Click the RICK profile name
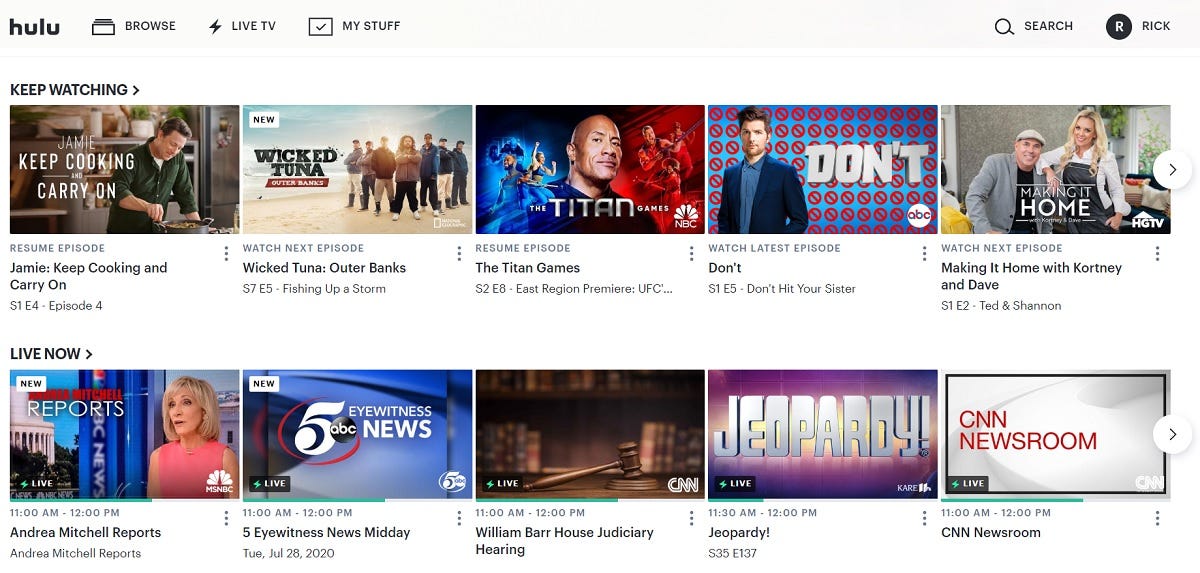This screenshot has height=573, width=1200. coord(1156,27)
